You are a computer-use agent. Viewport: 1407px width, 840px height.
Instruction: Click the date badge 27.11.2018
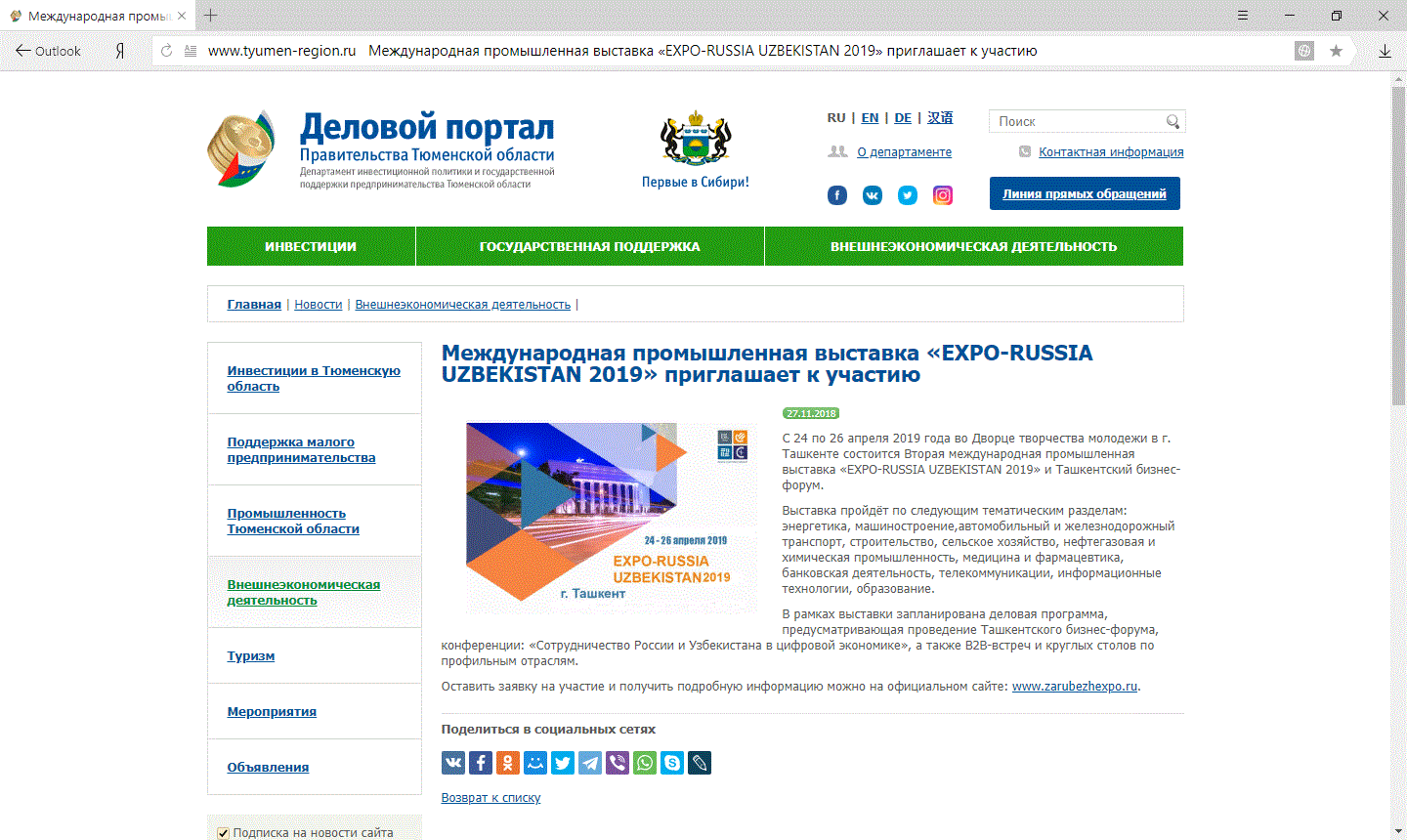pyautogui.click(x=811, y=413)
